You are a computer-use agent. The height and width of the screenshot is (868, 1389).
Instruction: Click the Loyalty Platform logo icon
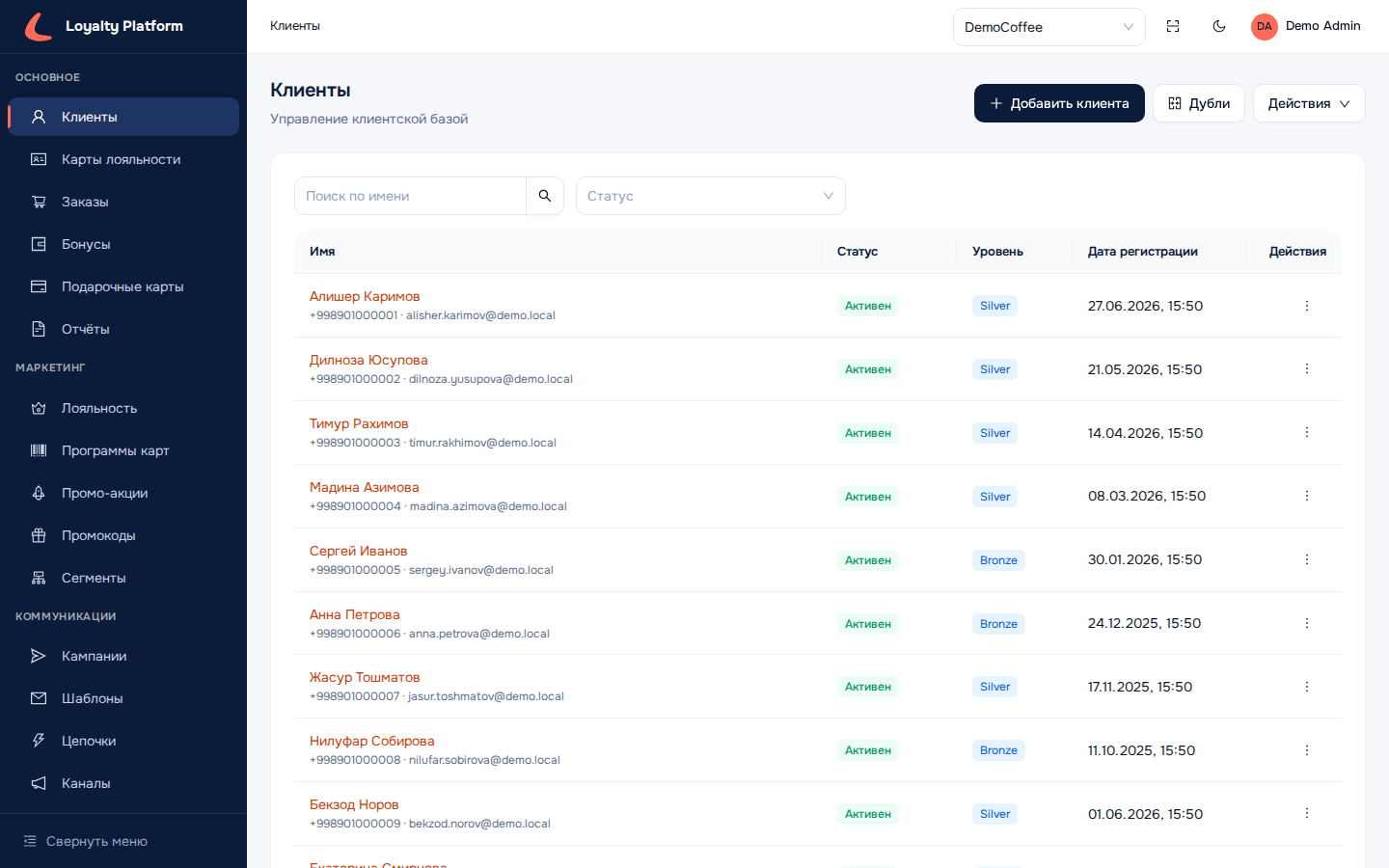pos(39,26)
